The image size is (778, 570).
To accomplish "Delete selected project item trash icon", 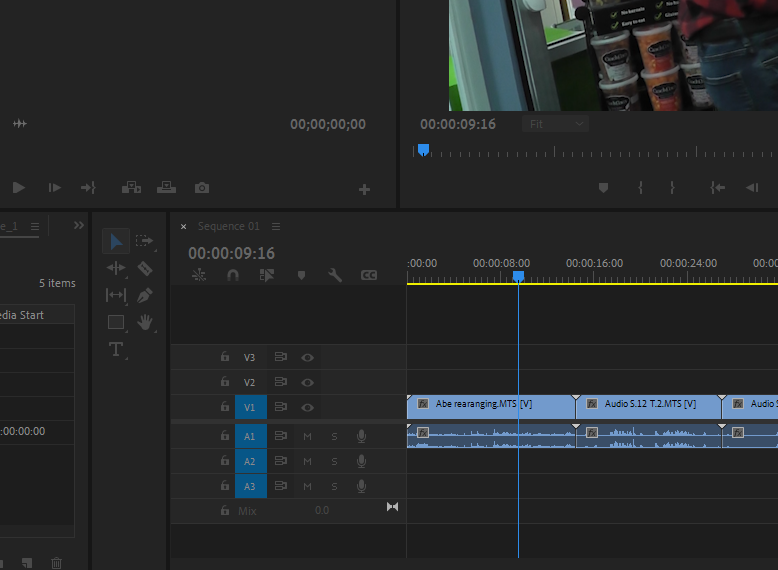I will tap(57, 563).
